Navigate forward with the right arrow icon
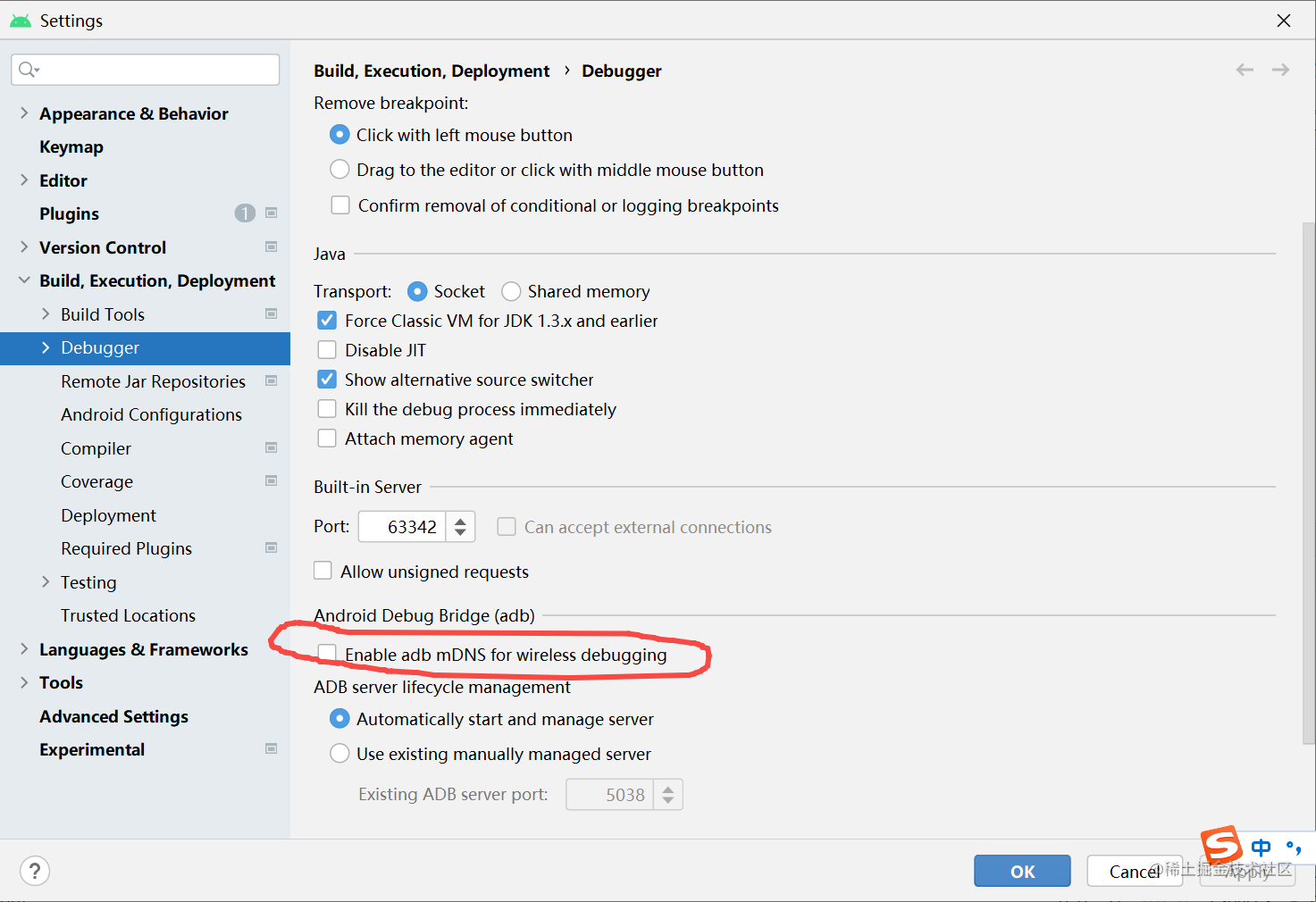Image resolution: width=1316 pixels, height=902 pixels. click(x=1280, y=70)
